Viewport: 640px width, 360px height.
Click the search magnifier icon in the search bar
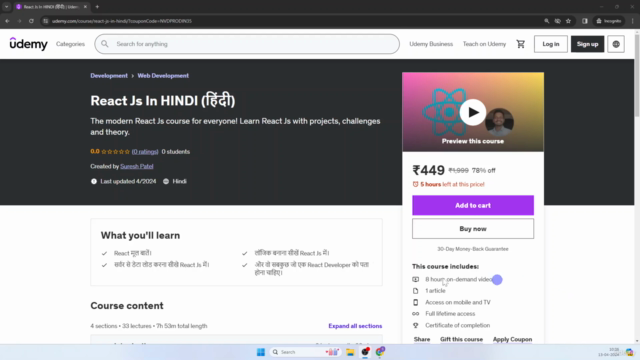click(x=105, y=44)
